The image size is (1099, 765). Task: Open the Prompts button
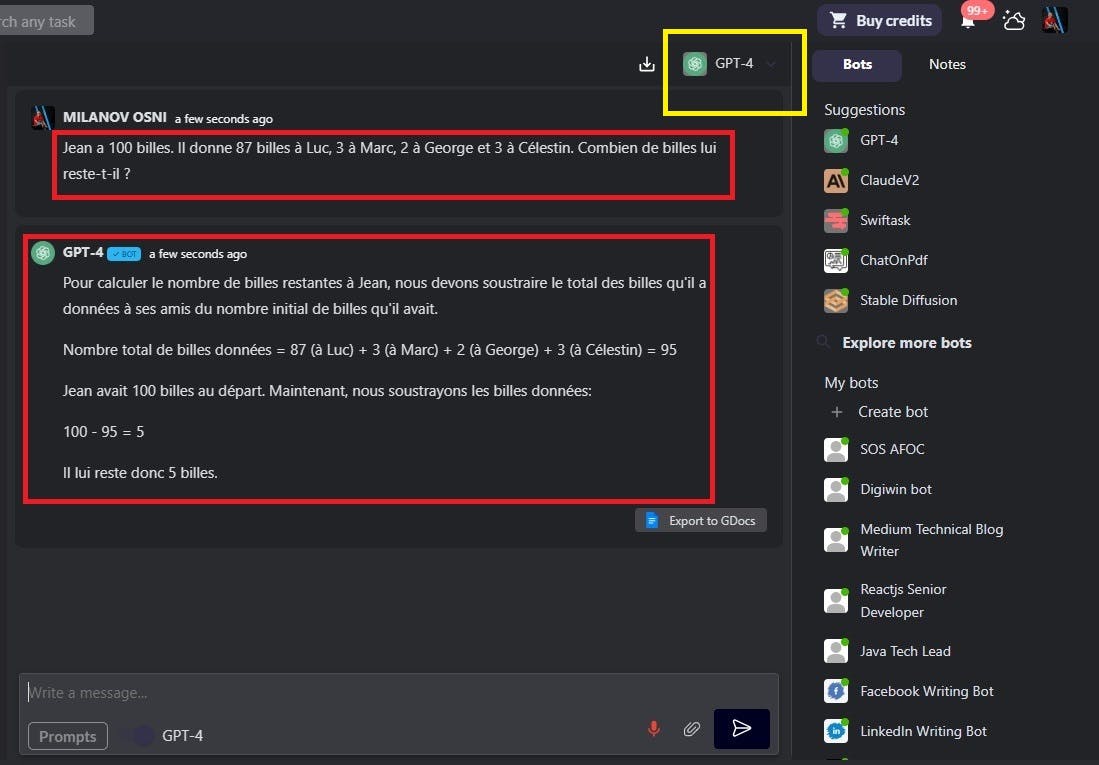click(67, 736)
